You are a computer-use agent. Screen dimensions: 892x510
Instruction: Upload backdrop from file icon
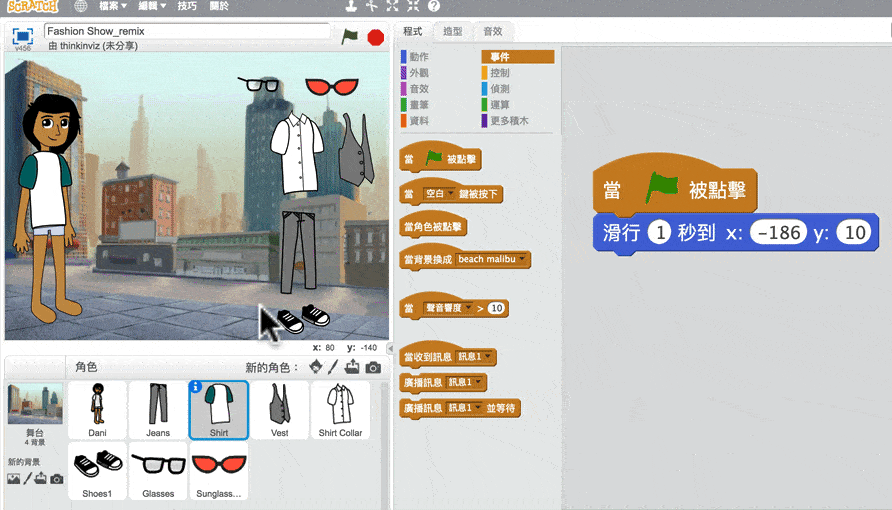tap(40, 479)
